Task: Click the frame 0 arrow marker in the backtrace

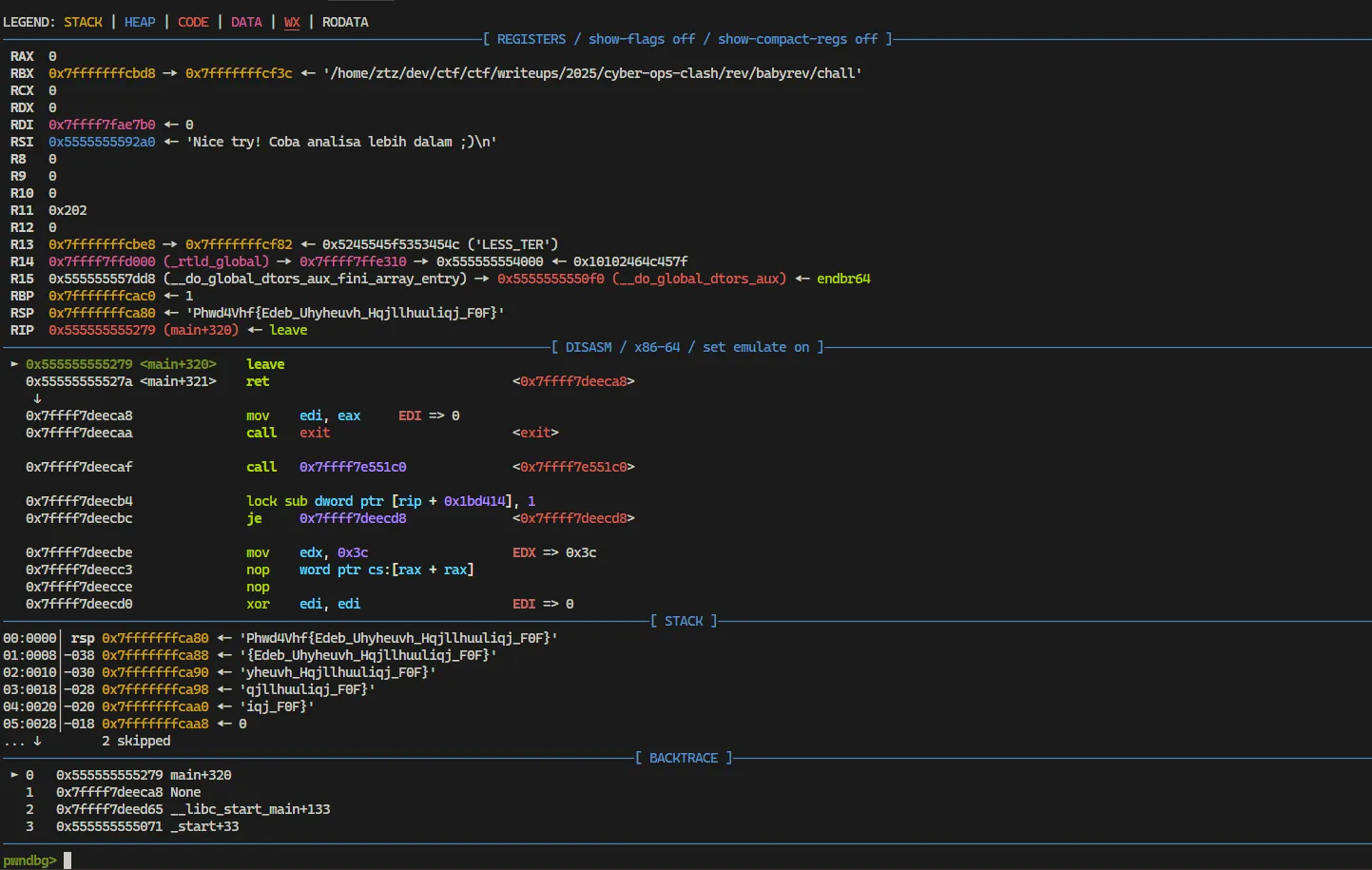Action: (14, 775)
